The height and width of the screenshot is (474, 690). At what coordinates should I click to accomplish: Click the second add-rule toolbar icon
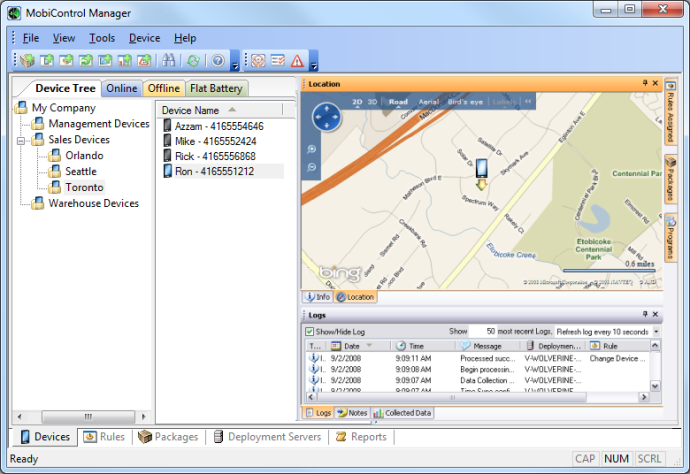pyautogui.click(x=66, y=60)
